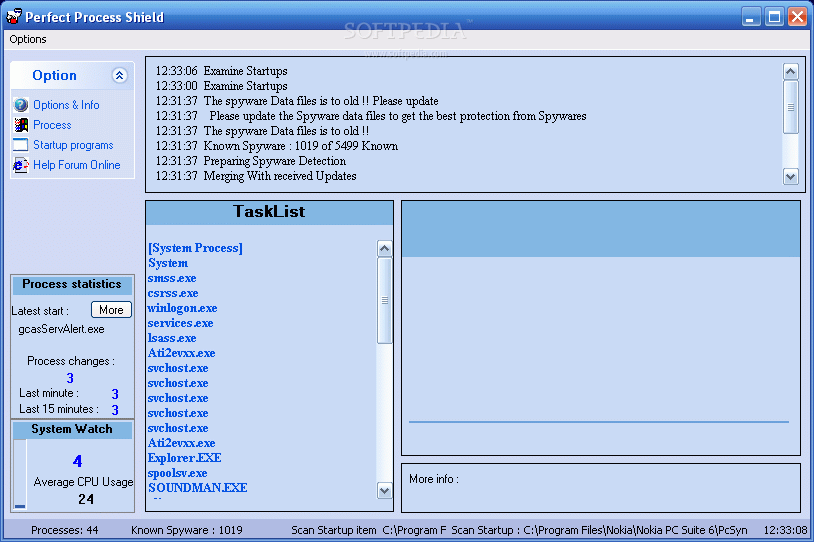
Task: Click the 12:33:08 clock in status bar
Action: pyautogui.click(x=785, y=530)
